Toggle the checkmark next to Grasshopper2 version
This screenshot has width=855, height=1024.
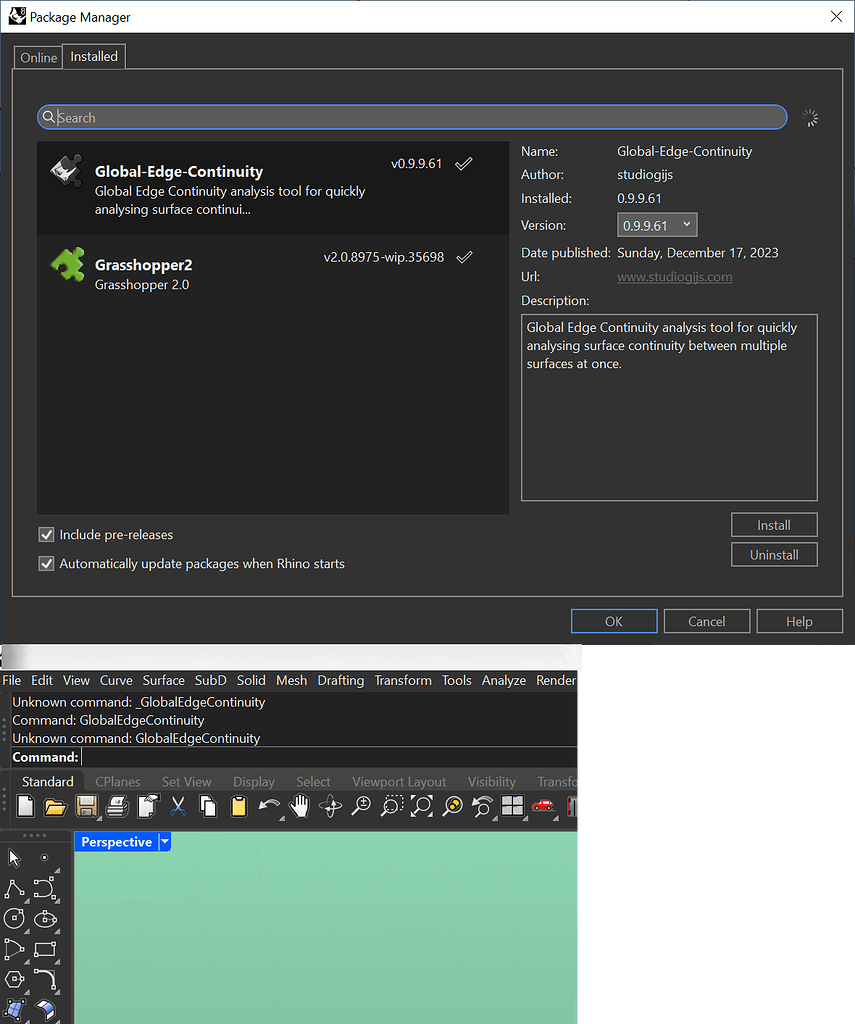point(464,257)
